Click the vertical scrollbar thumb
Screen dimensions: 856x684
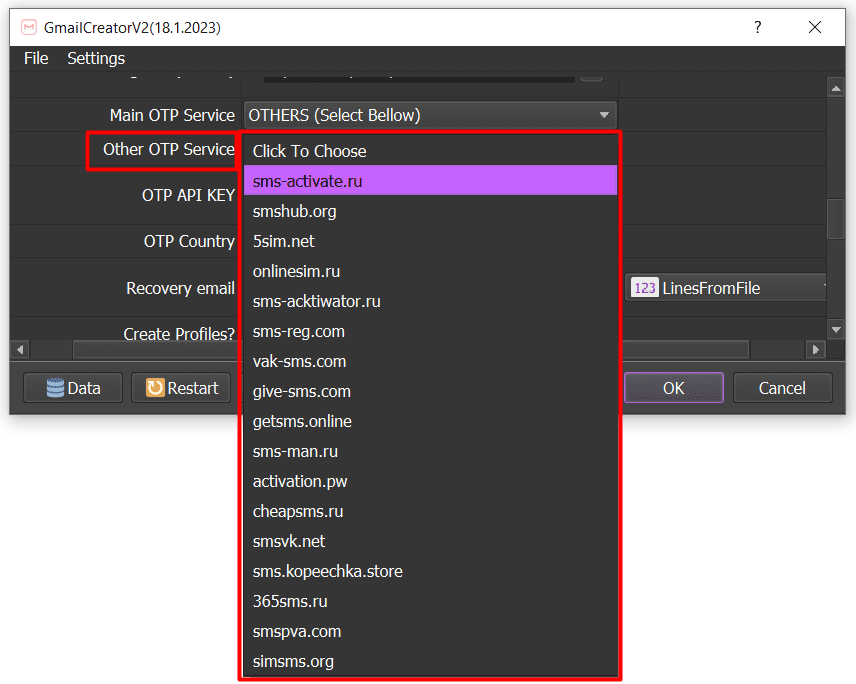click(836, 219)
